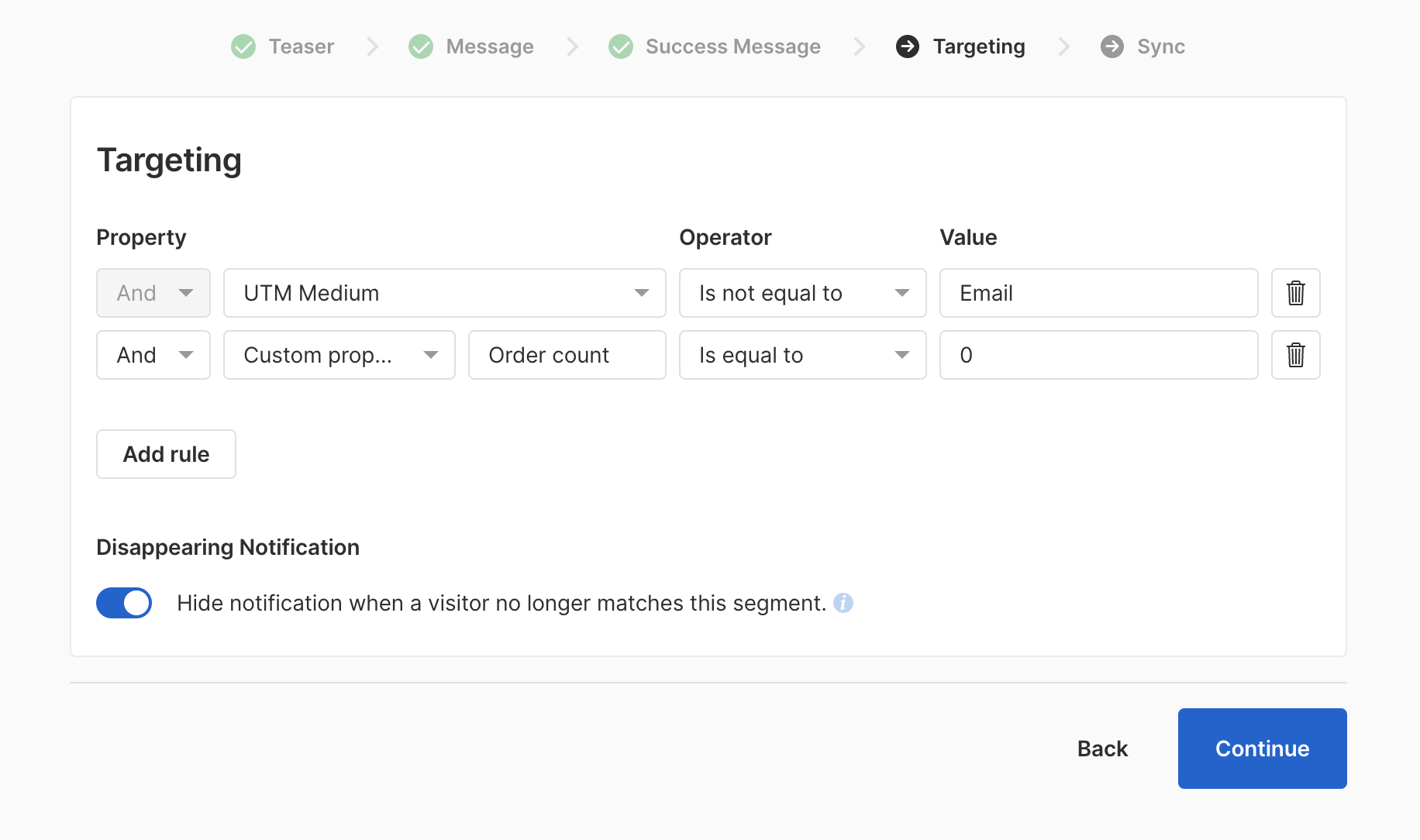1420x840 pixels.
Task: Click the Value column header
Action: click(968, 237)
